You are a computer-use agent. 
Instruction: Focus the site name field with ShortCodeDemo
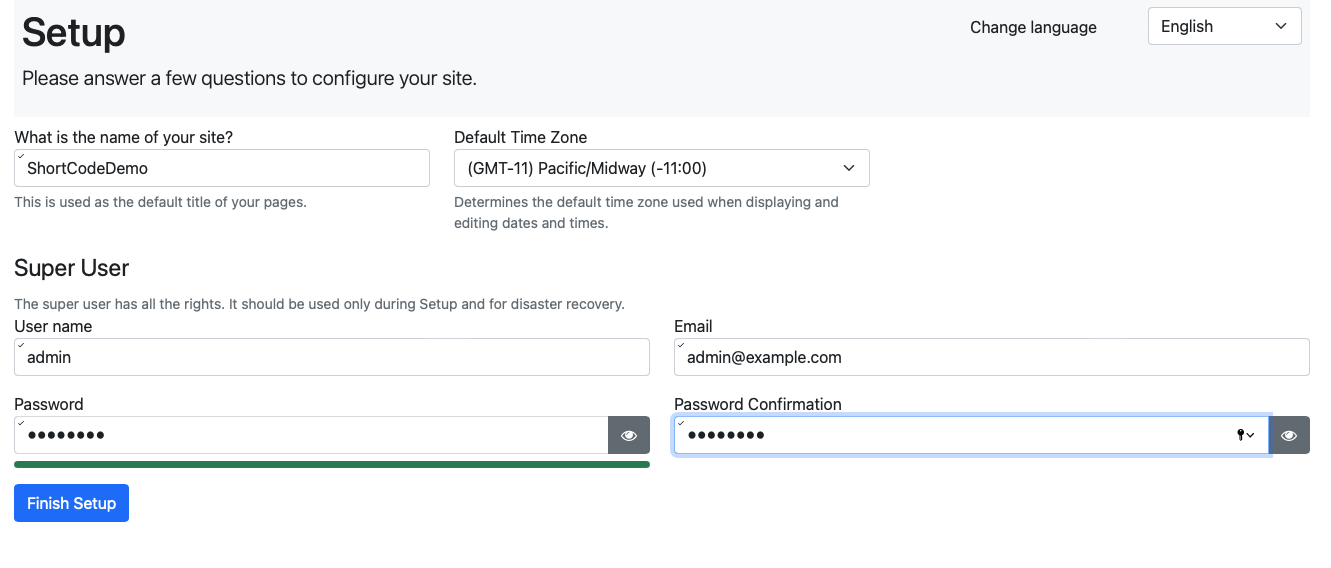[x=222, y=168]
